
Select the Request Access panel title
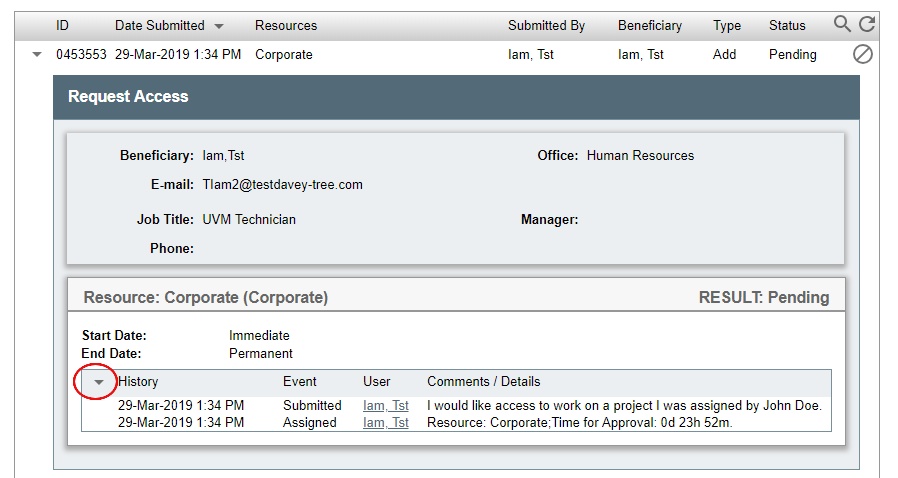click(128, 96)
